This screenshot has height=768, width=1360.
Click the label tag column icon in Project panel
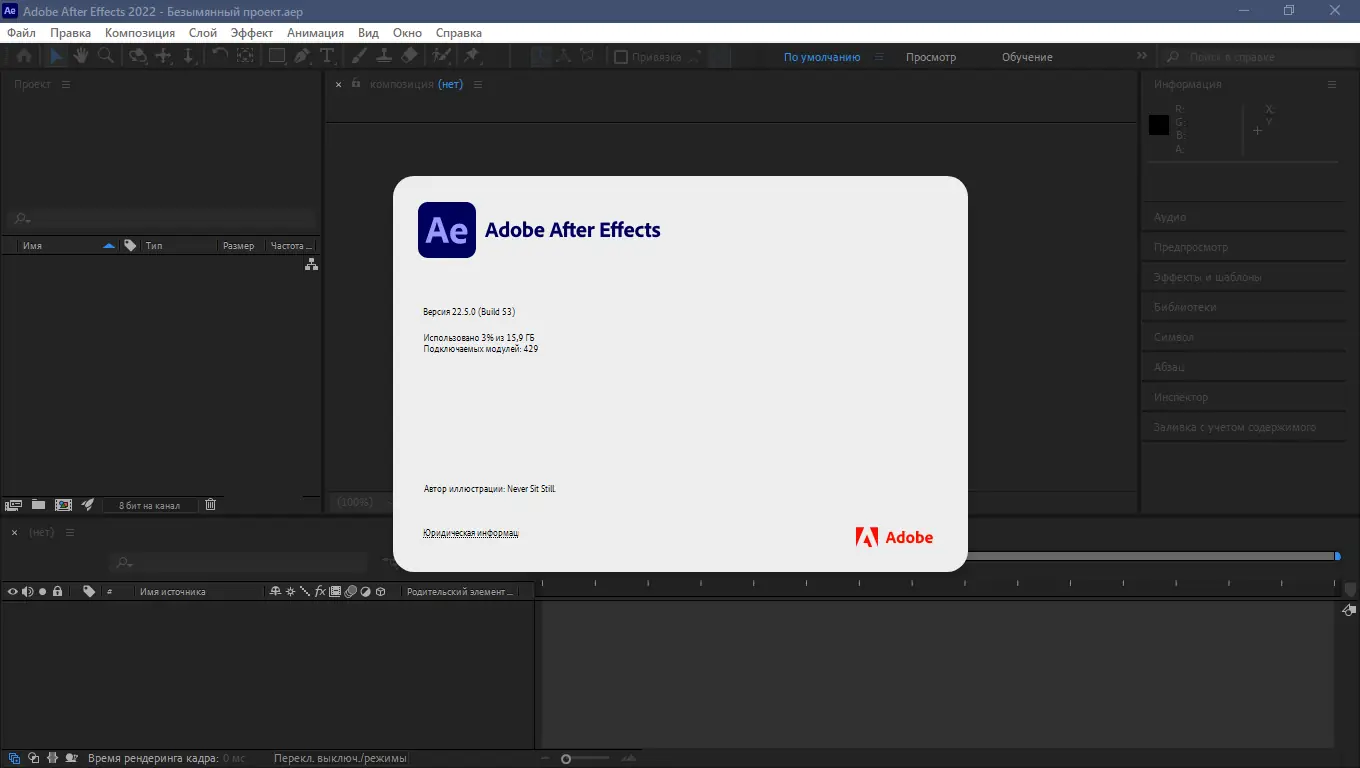coord(130,245)
